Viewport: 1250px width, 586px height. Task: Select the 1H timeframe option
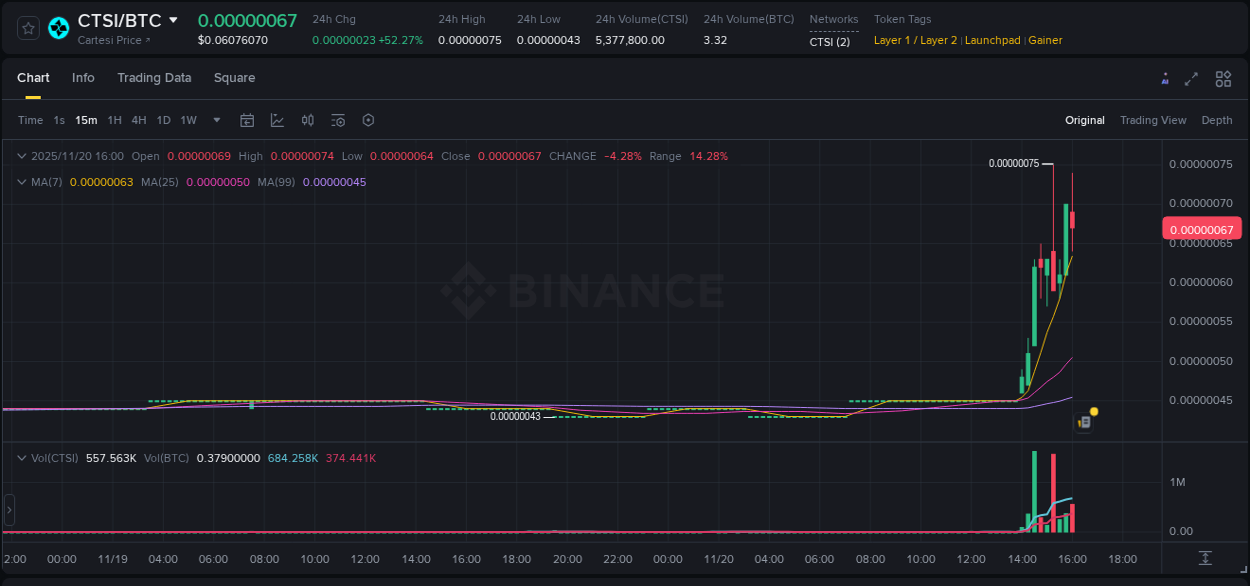click(x=113, y=120)
